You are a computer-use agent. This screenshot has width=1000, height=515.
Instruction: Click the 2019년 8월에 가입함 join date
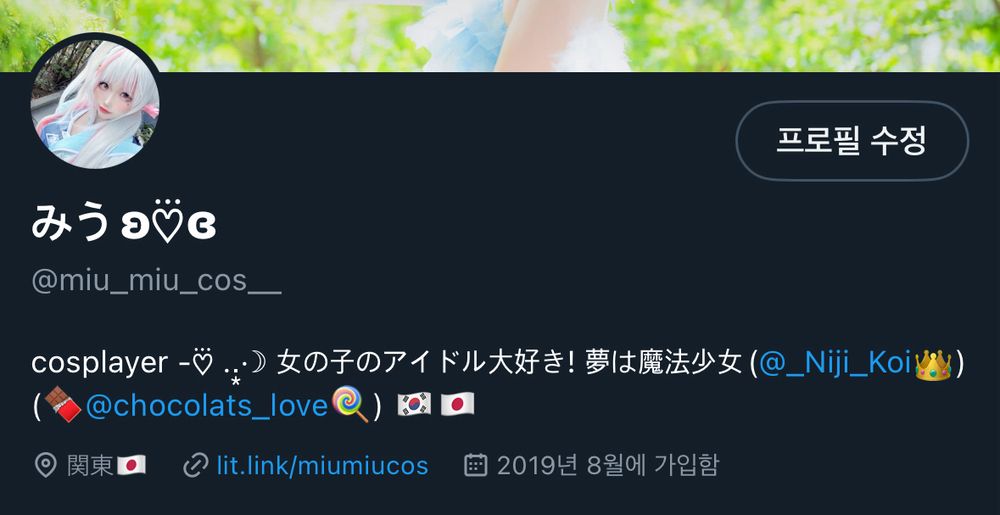tap(608, 466)
